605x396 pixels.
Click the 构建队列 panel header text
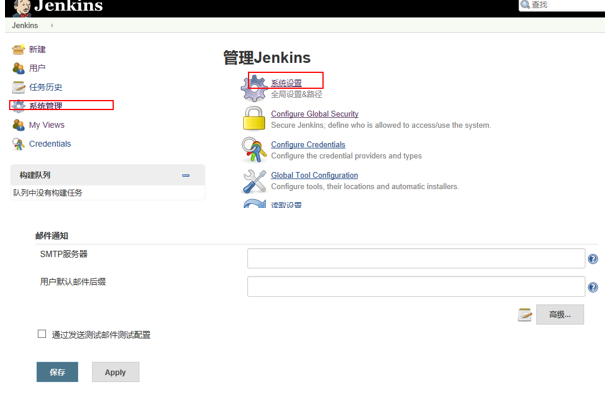tap(35, 175)
